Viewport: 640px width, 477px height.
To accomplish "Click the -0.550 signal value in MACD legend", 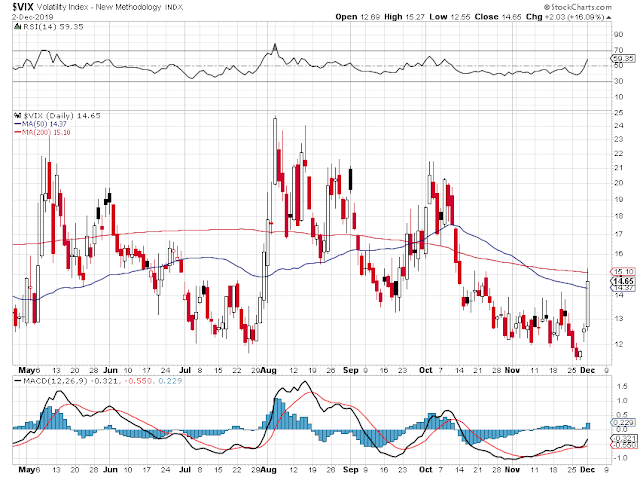I will 138,381.
